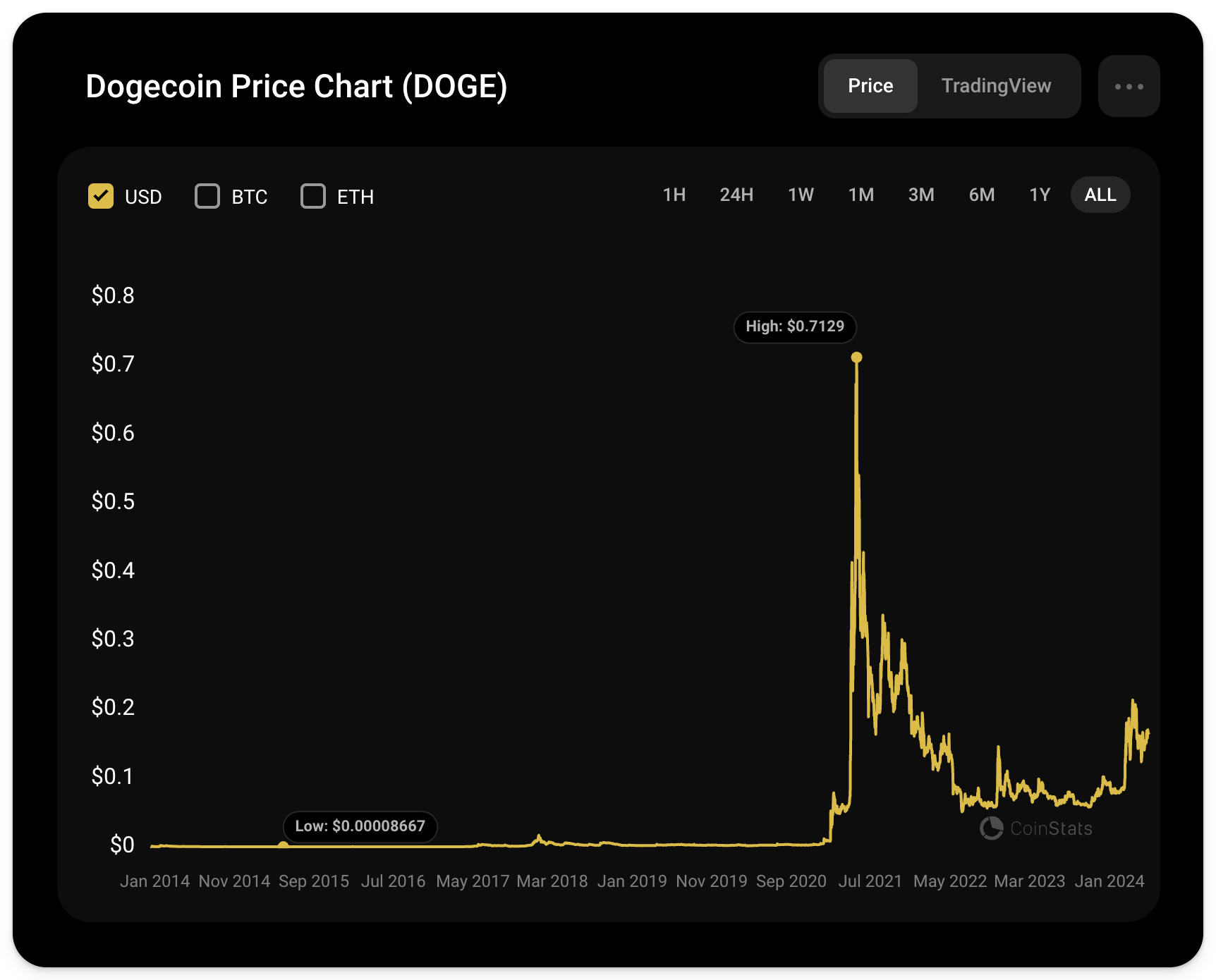This screenshot has width=1216, height=980.
Task: Click the low price marker dot
Action: pos(283,845)
